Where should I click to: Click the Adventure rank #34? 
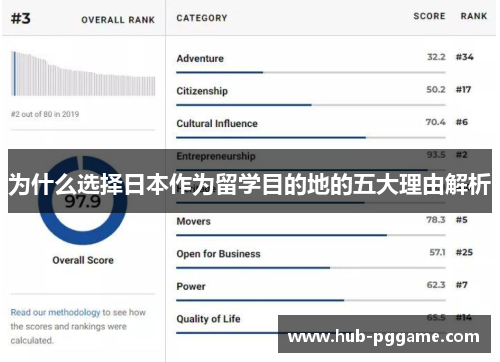coord(465,57)
